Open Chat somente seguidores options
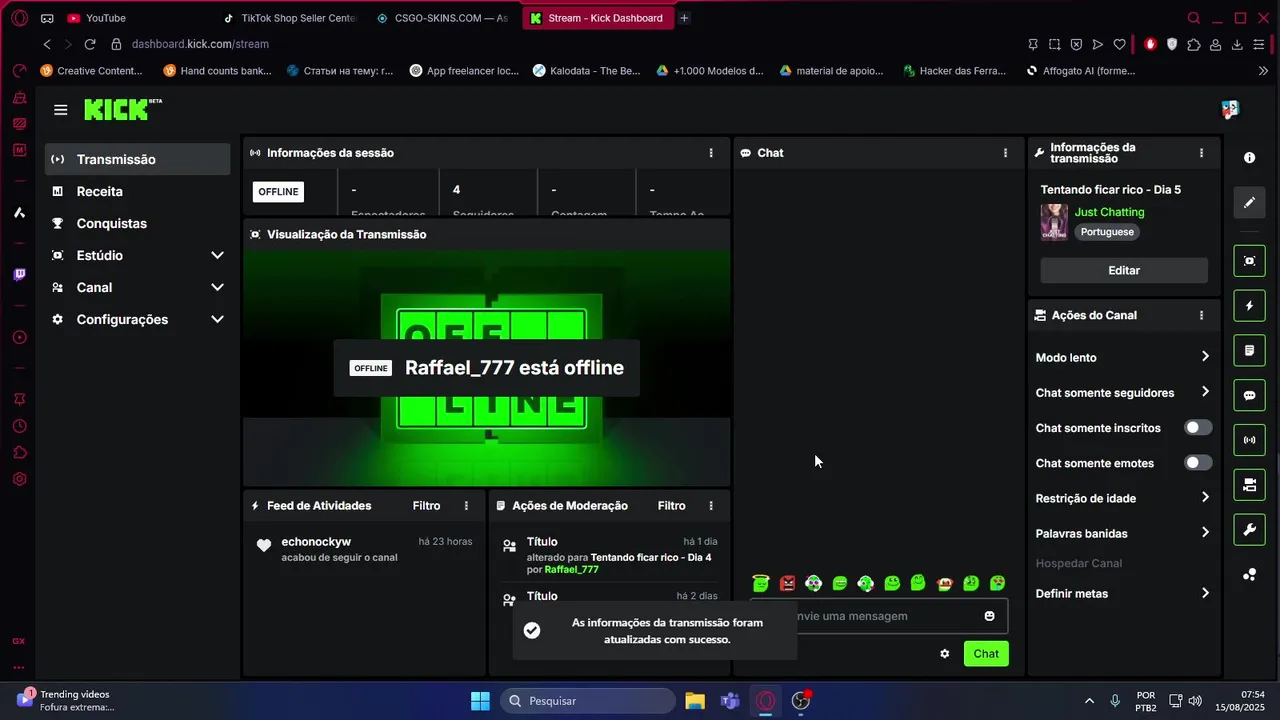1280x720 pixels. 1123,393
